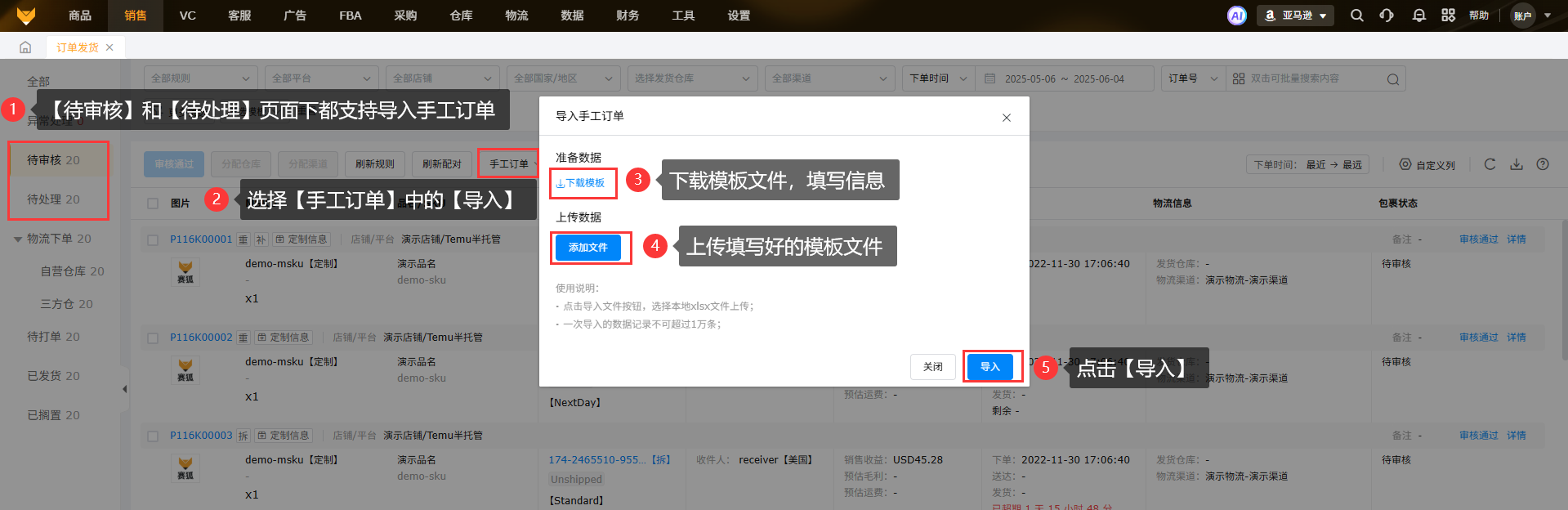Image resolution: width=1568 pixels, height=510 pixels.
Task: Click the search magnifier in top bar
Action: [1357, 16]
